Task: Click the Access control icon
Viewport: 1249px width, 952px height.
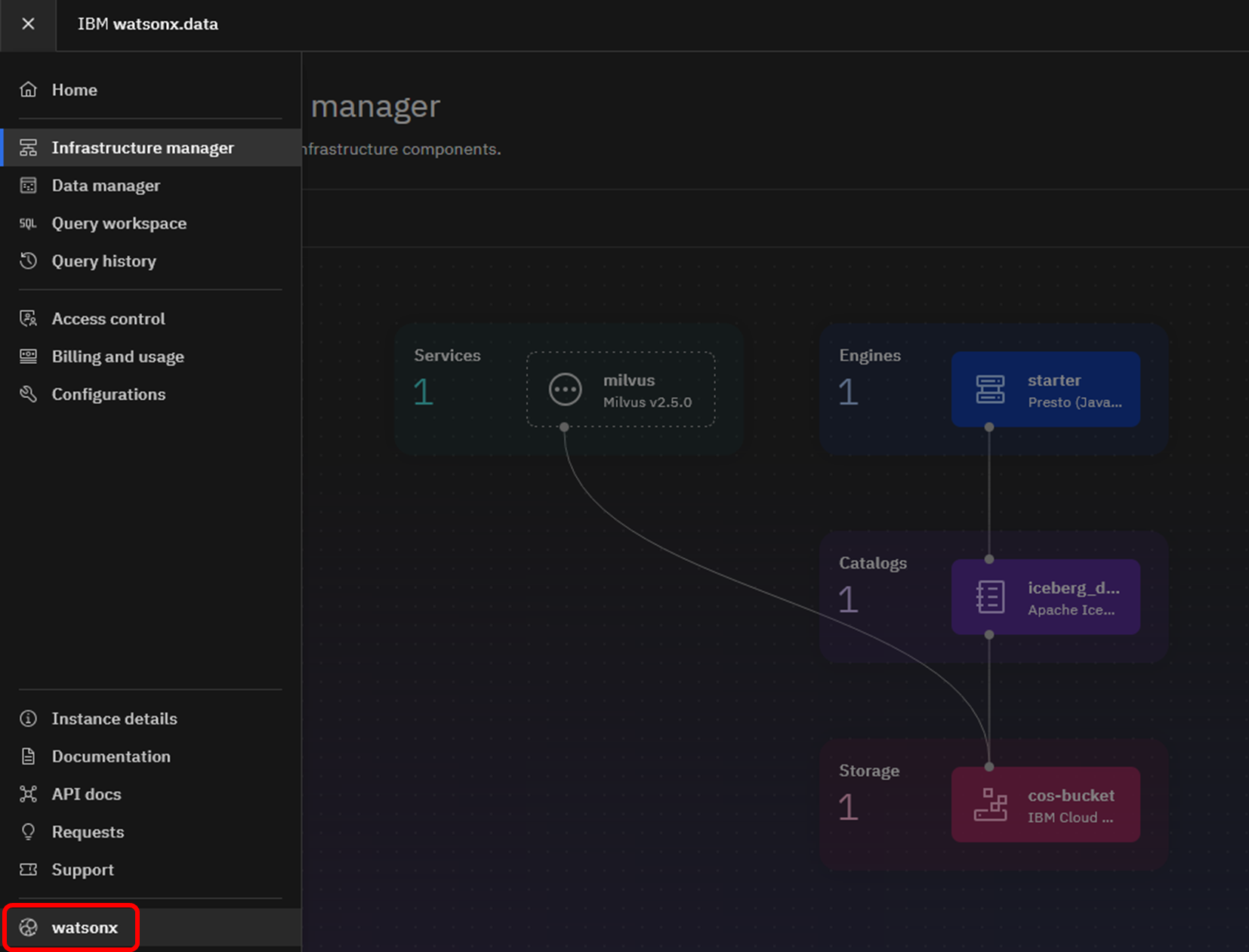Action: [x=29, y=319]
